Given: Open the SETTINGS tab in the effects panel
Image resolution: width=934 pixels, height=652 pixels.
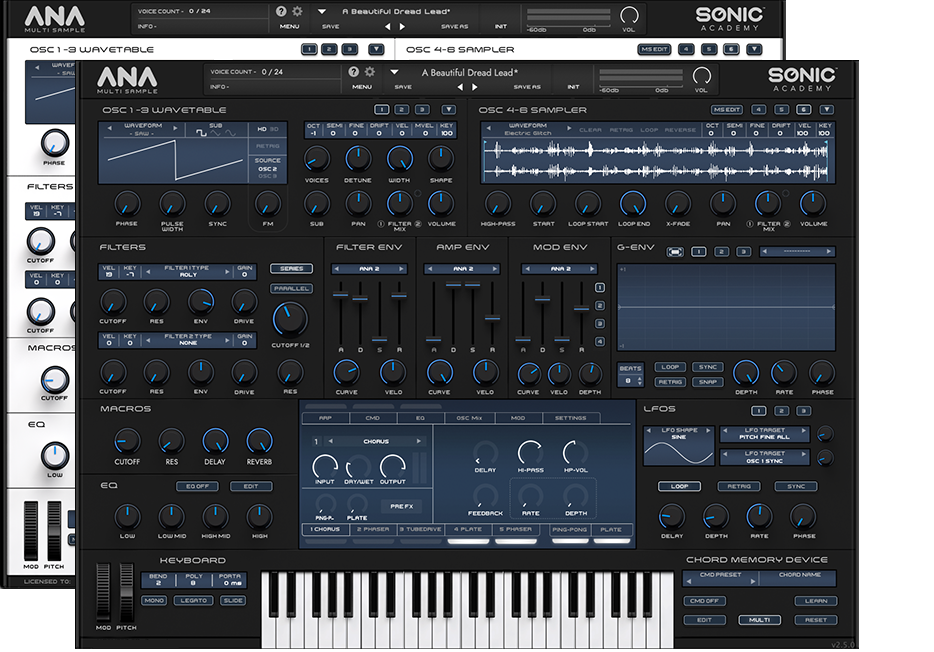Looking at the screenshot, I should (x=570, y=418).
